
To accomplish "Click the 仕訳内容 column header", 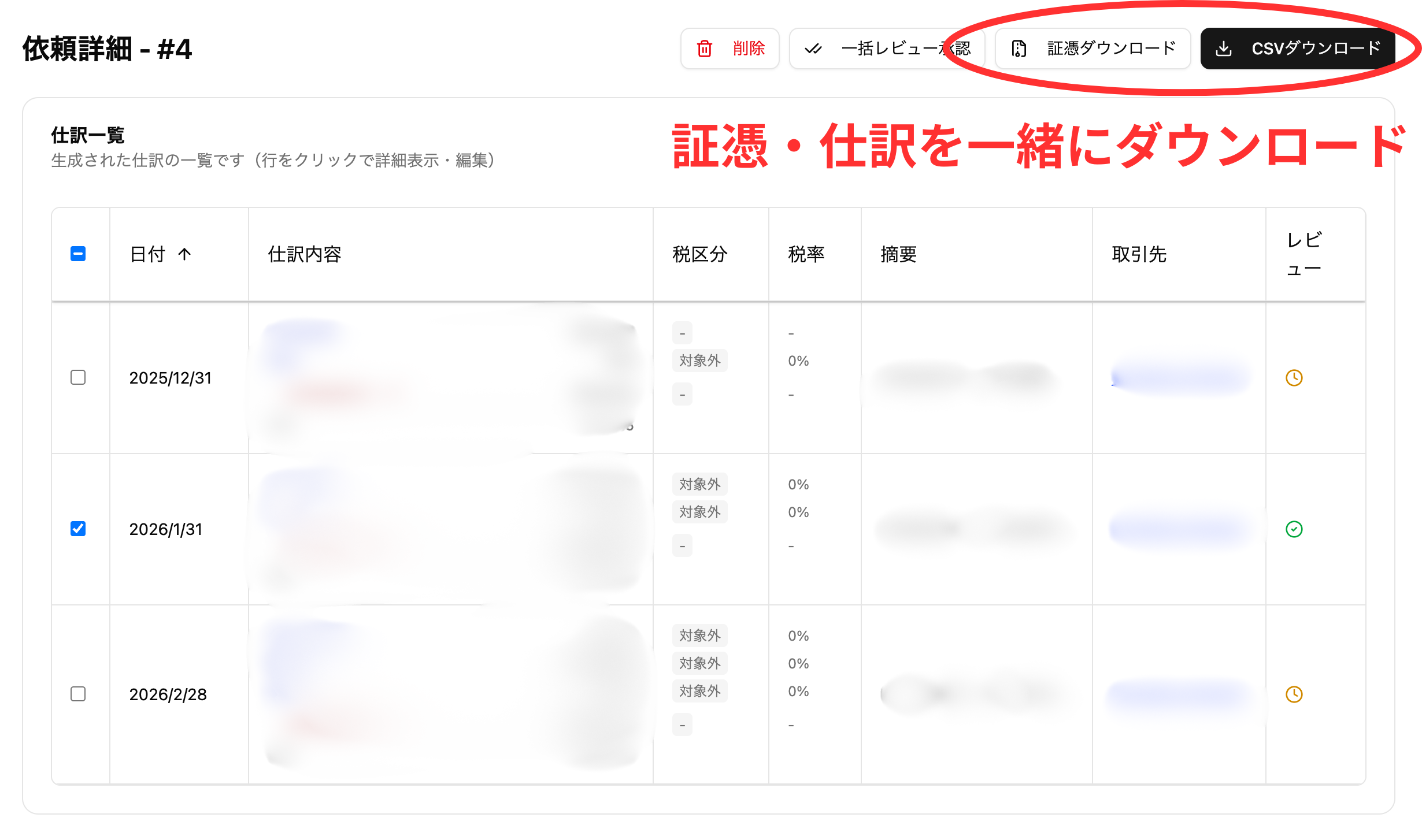I will pyautogui.click(x=305, y=254).
